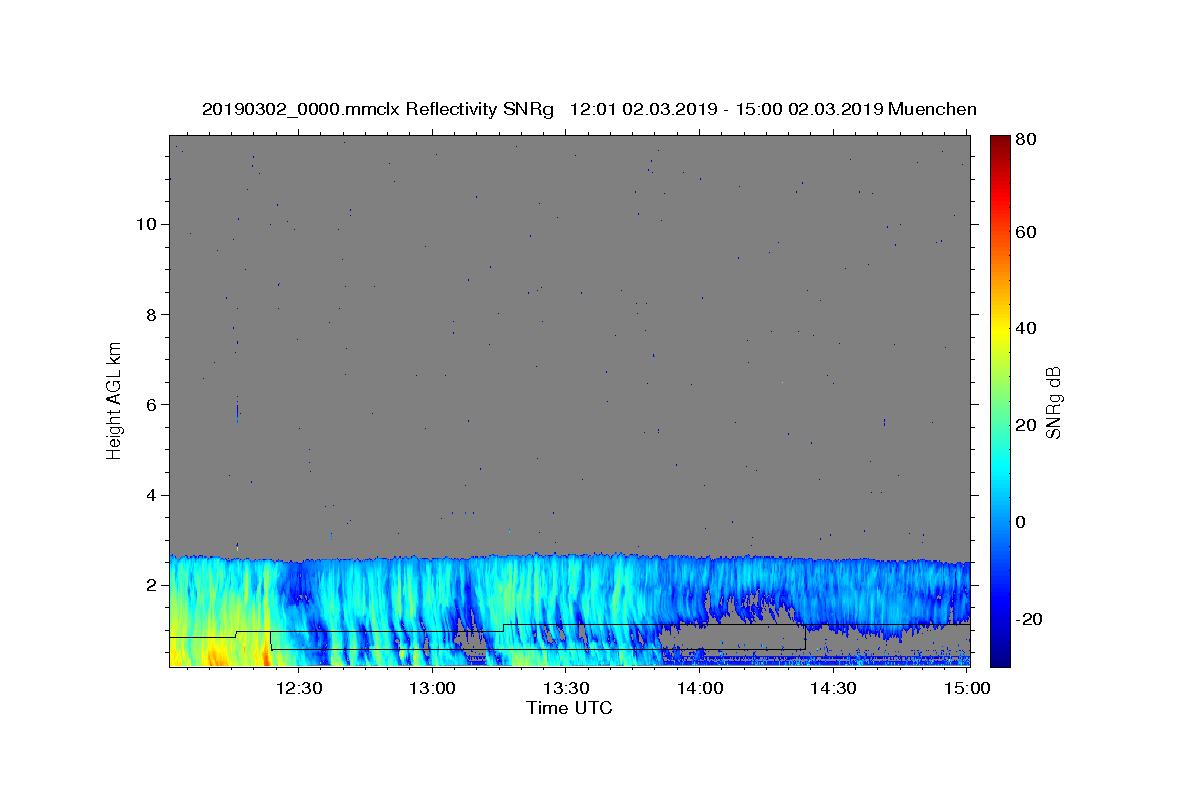The height and width of the screenshot is (800, 1200).
Task: Click the height tick label 2
Action: (154, 585)
